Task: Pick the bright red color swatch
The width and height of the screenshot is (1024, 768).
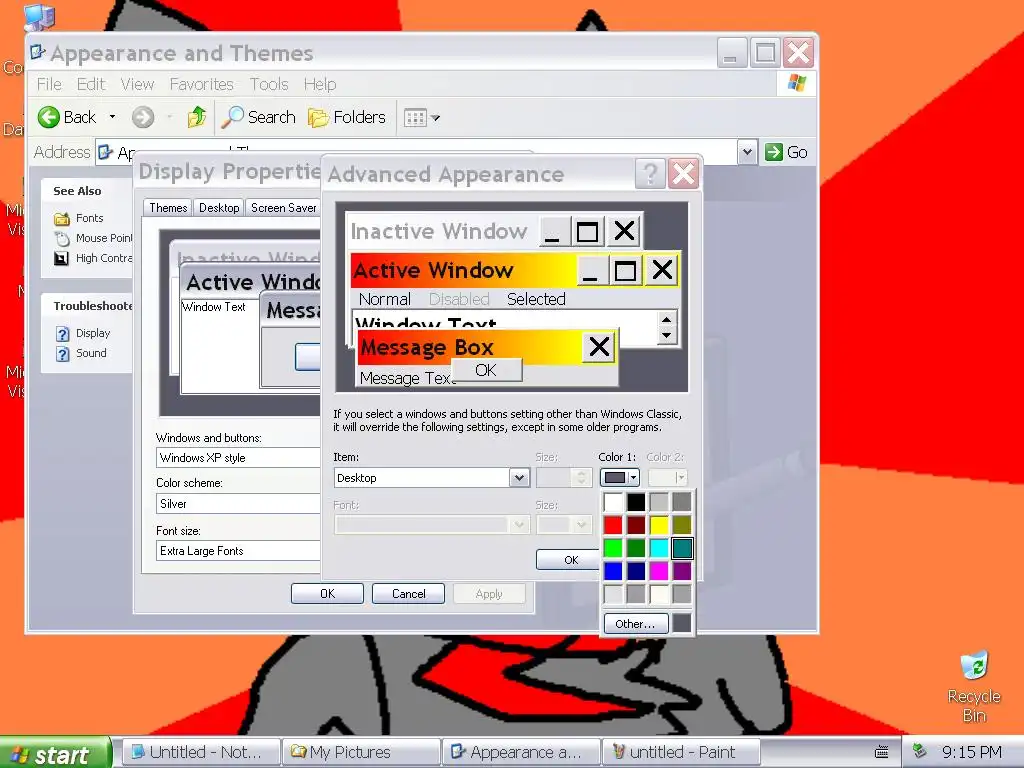Action: [x=613, y=525]
